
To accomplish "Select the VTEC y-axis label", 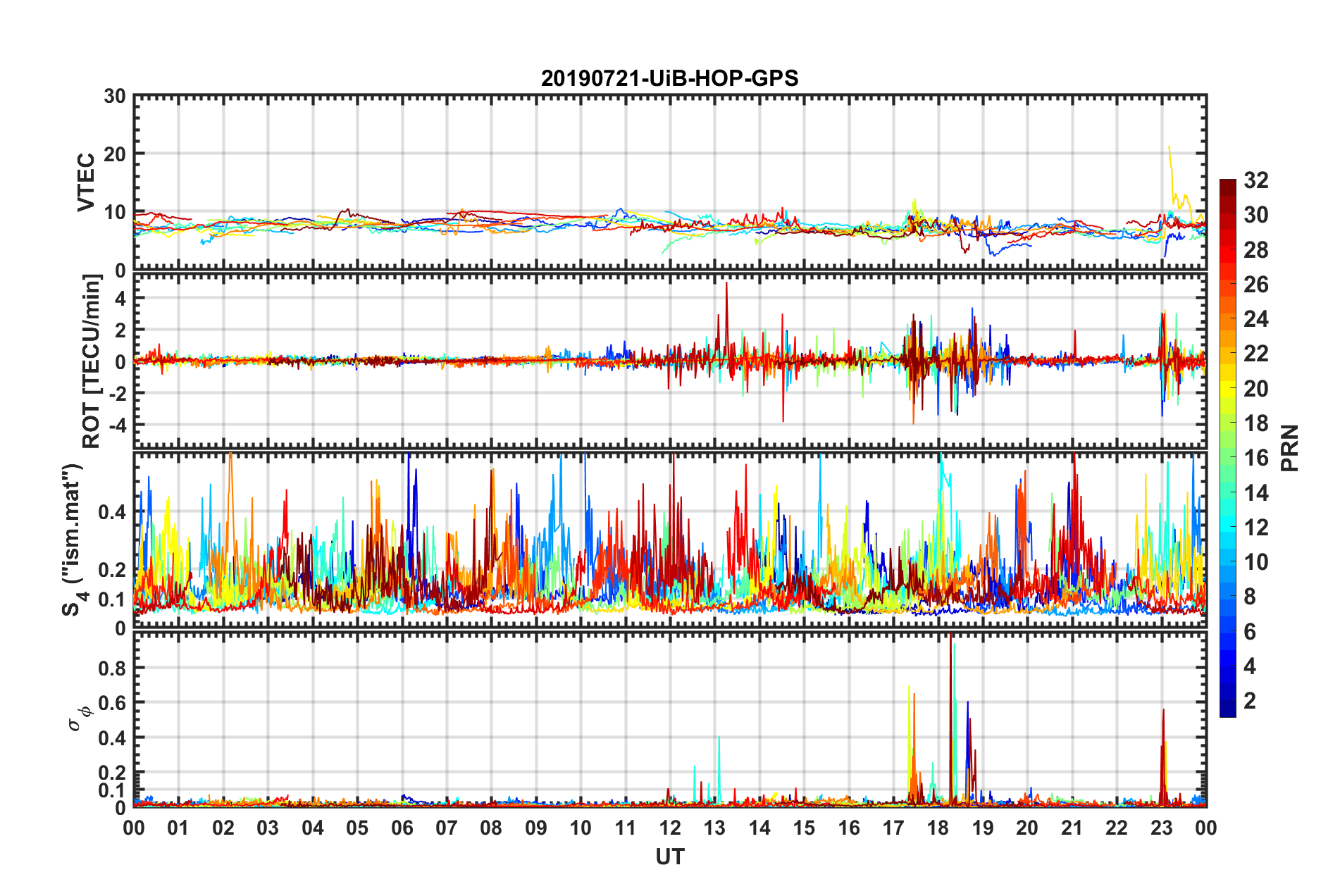I will click(85, 182).
